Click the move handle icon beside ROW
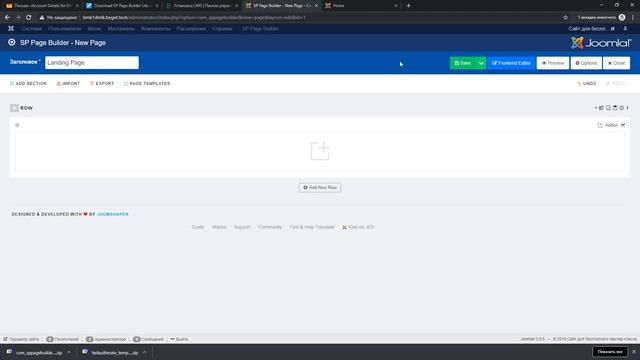The width and height of the screenshot is (640, 360). tap(14, 108)
